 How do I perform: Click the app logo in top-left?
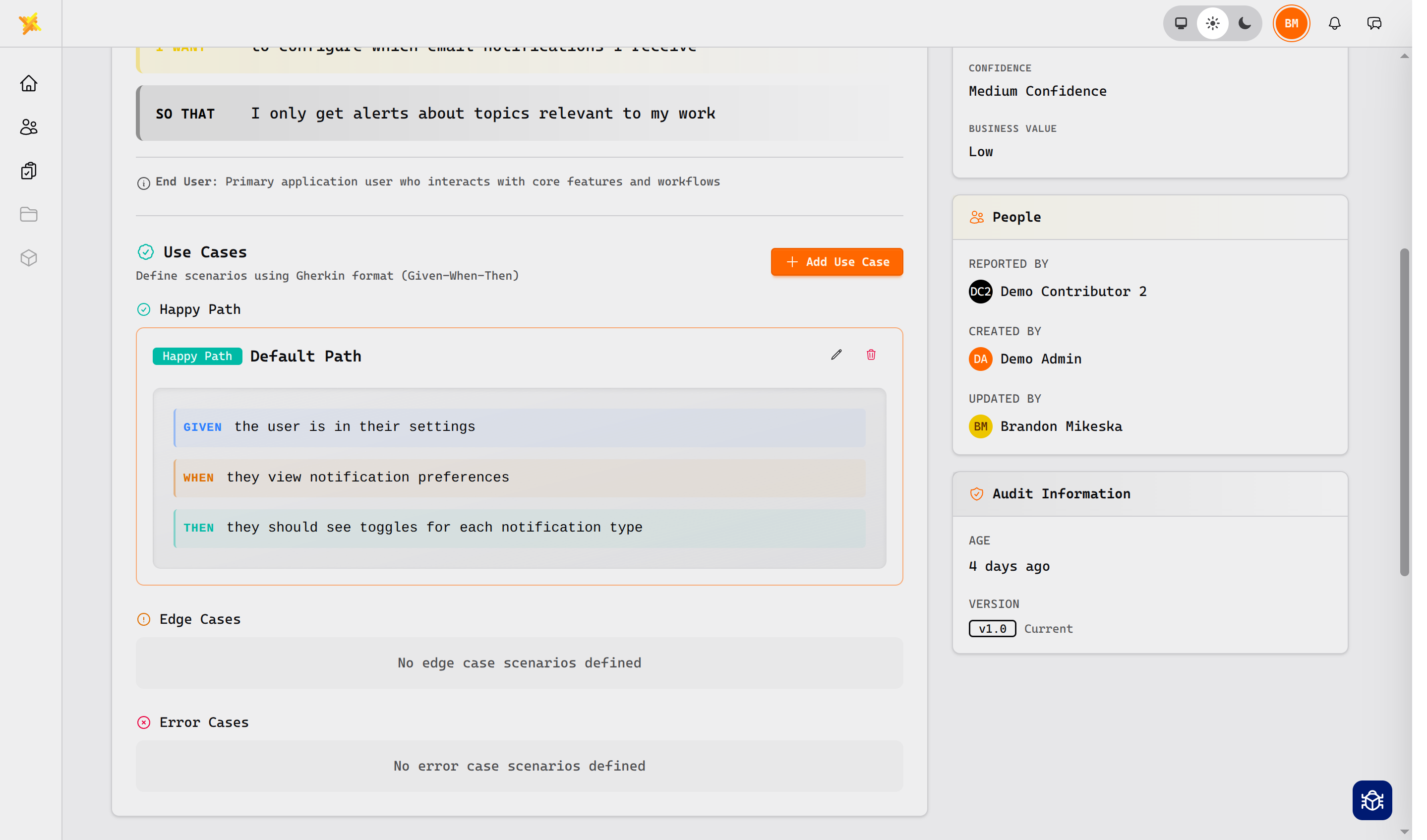[29, 23]
